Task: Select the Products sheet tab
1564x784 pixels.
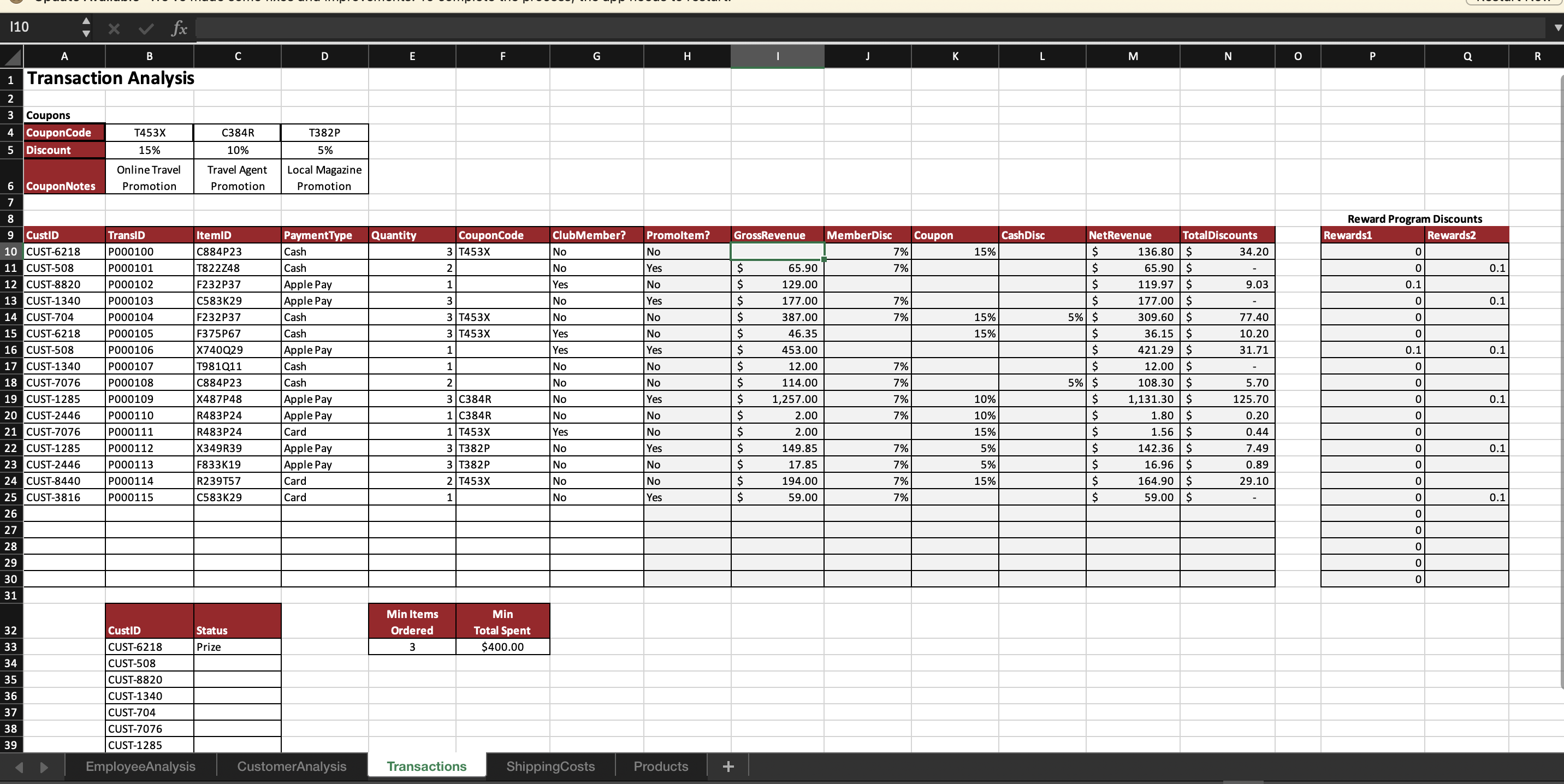Action: [x=660, y=766]
